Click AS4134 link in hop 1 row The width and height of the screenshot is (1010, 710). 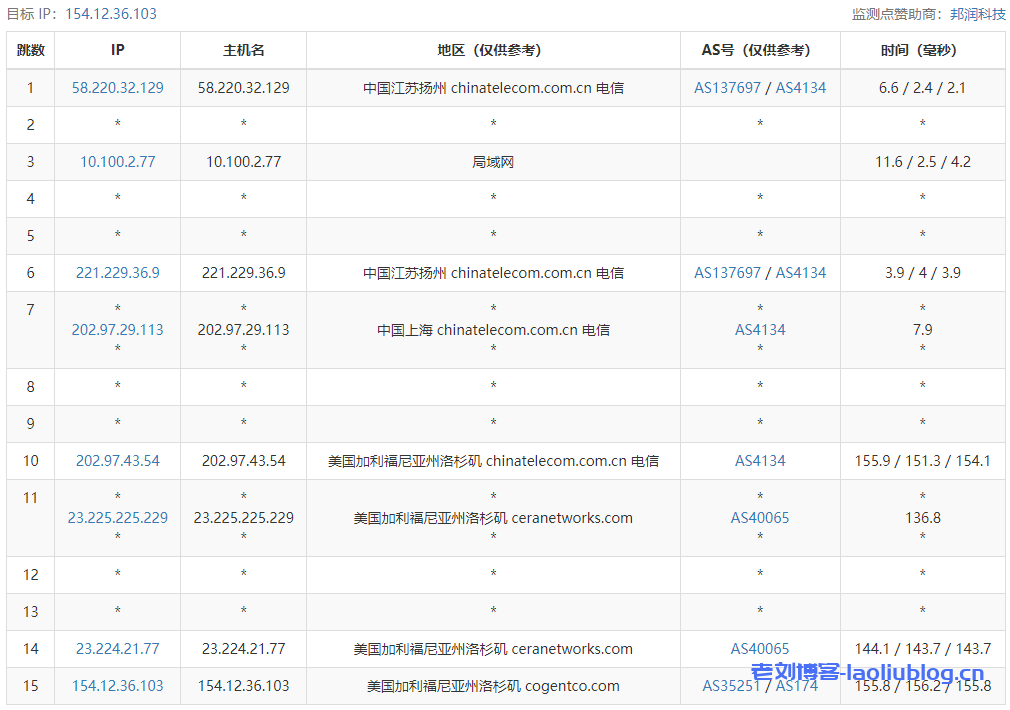(801, 88)
